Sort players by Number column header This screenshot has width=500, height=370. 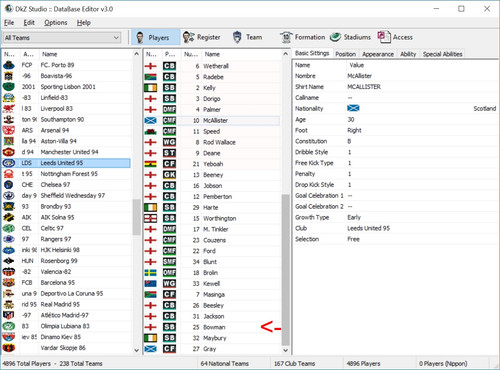(191, 54)
